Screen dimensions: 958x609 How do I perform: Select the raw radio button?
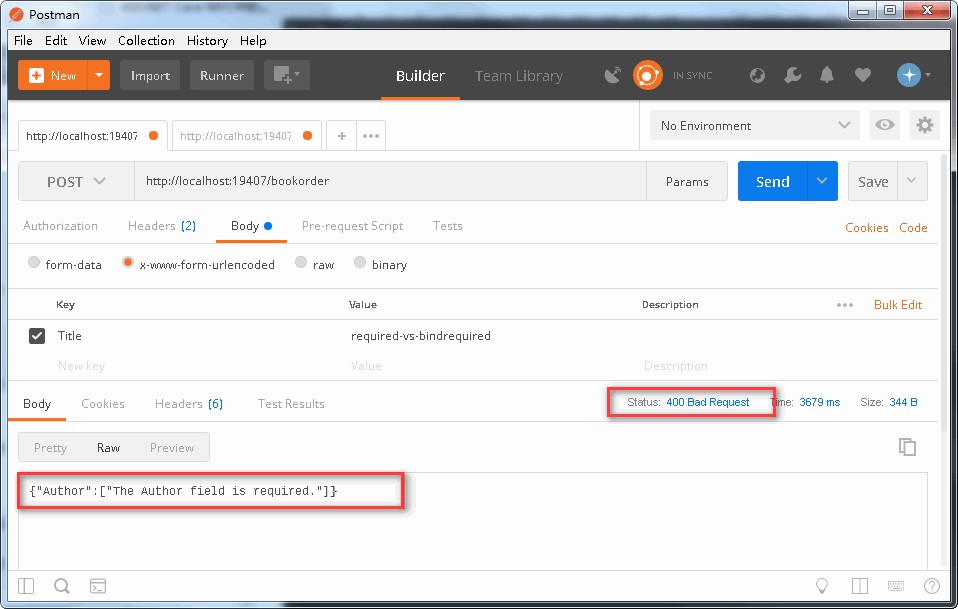[x=301, y=263]
